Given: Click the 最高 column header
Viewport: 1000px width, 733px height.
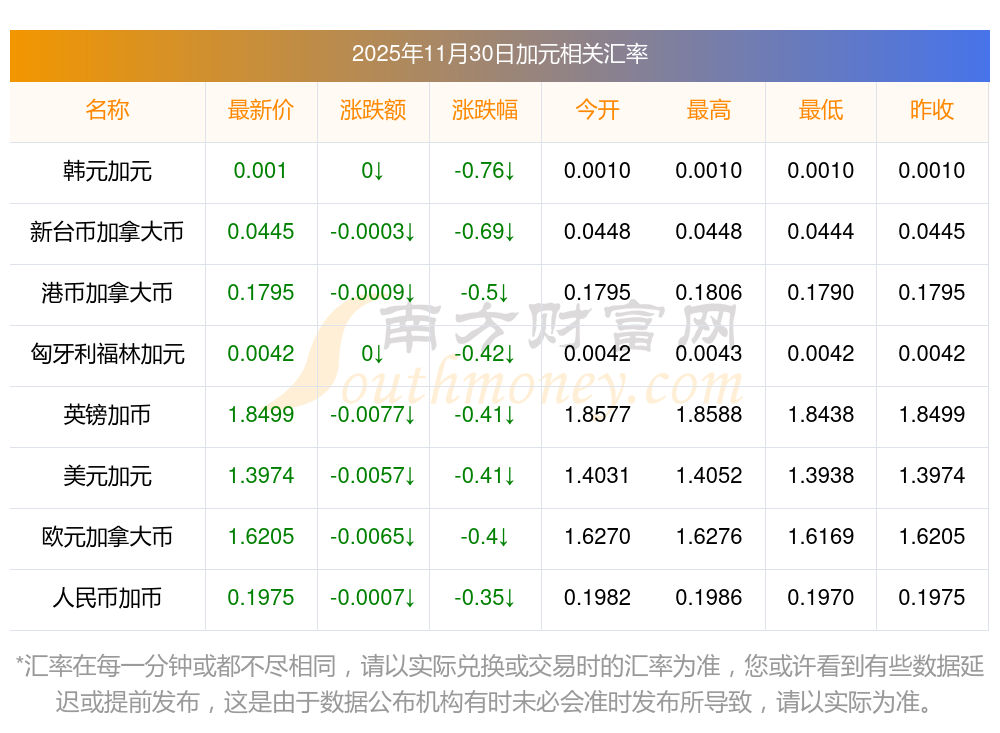Looking at the screenshot, I should tap(708, 110).
